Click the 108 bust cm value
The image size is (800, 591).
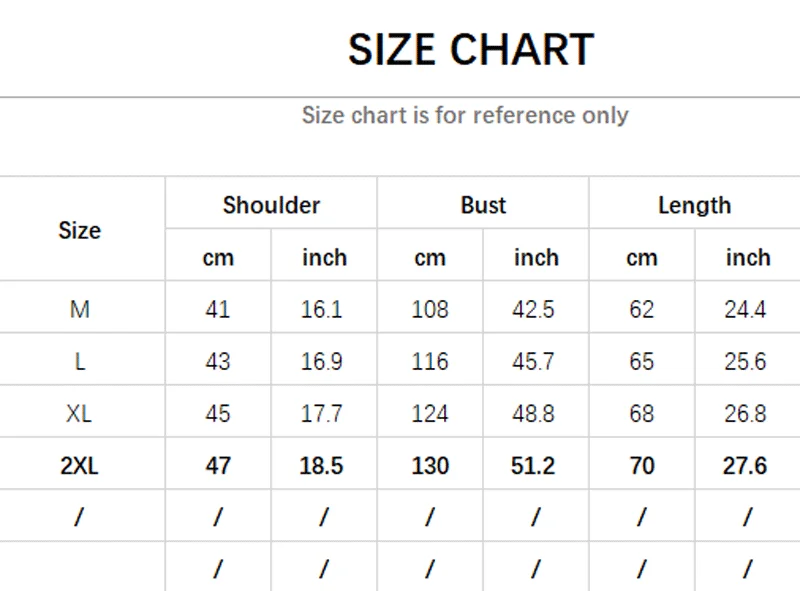(430, 309)
